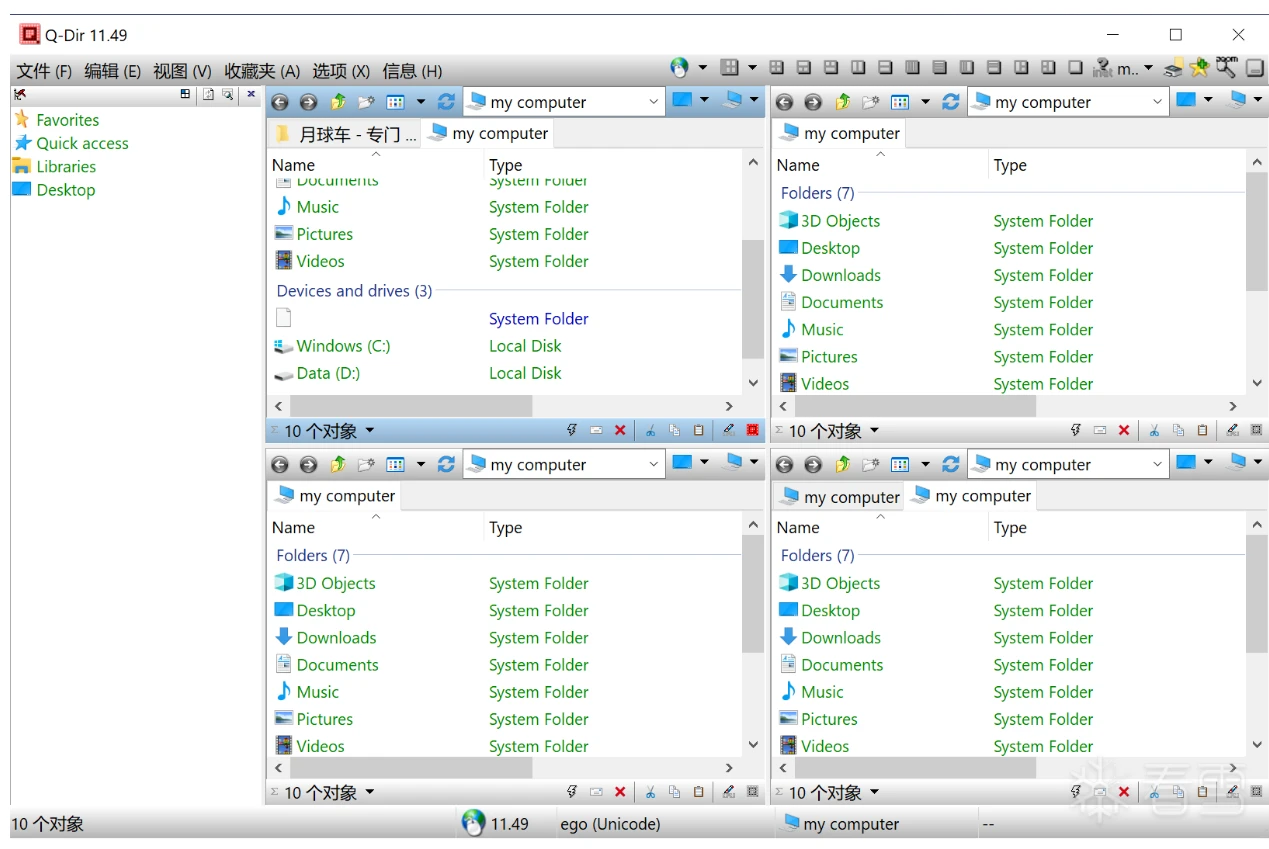Open the 选项 (X) menu
Viewport: 1269px width, 849px height.
(x=341, y=71)
